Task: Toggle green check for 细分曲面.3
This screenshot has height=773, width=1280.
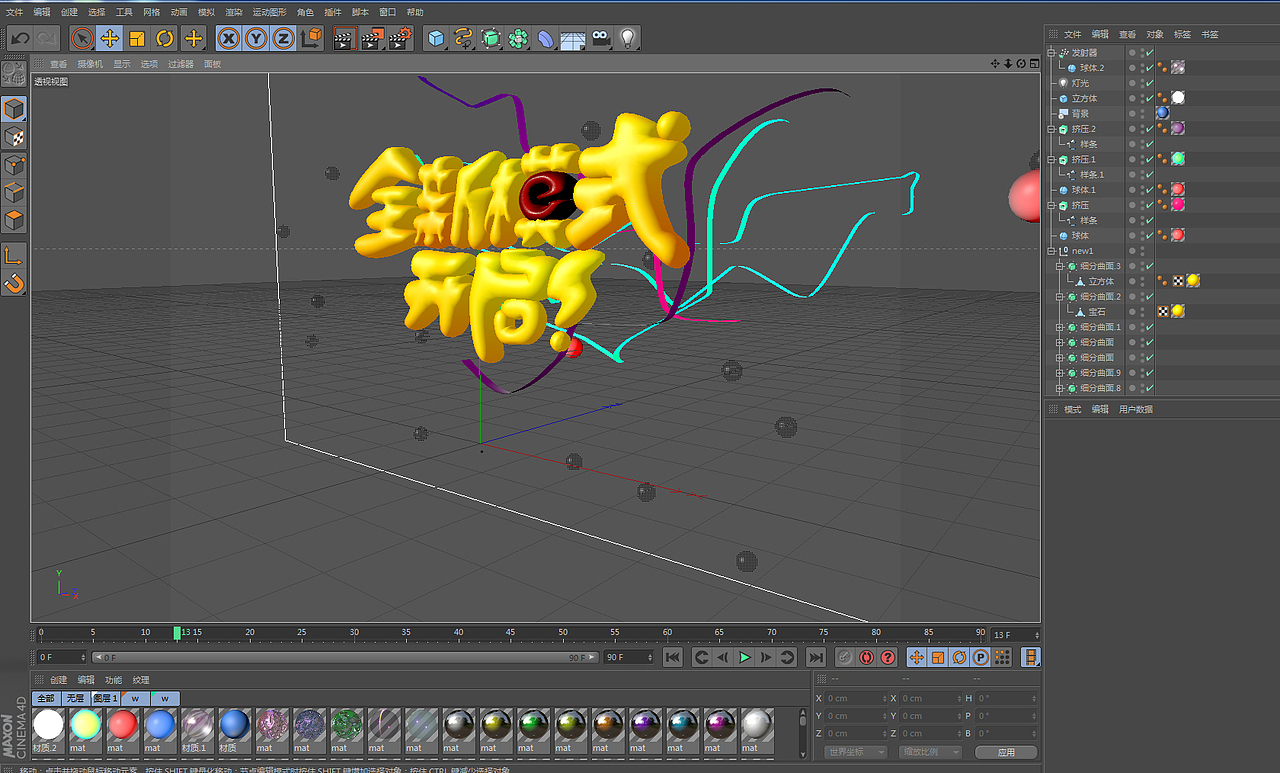Action: [1149, 266]
